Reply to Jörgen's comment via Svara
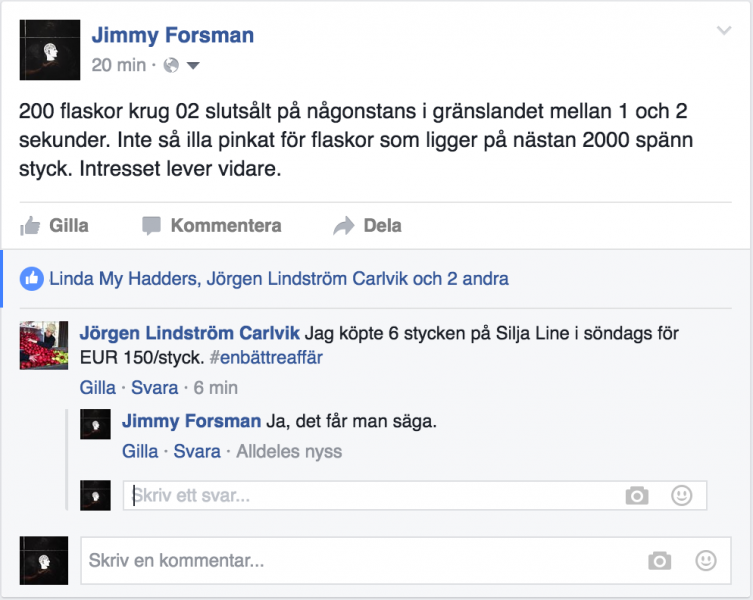This screenshot has height=600, width=753. [x=155, y=387]
